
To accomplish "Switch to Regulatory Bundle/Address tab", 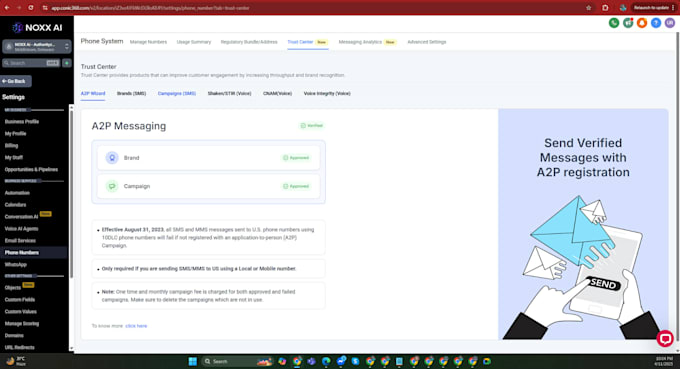I will (249, 42).
